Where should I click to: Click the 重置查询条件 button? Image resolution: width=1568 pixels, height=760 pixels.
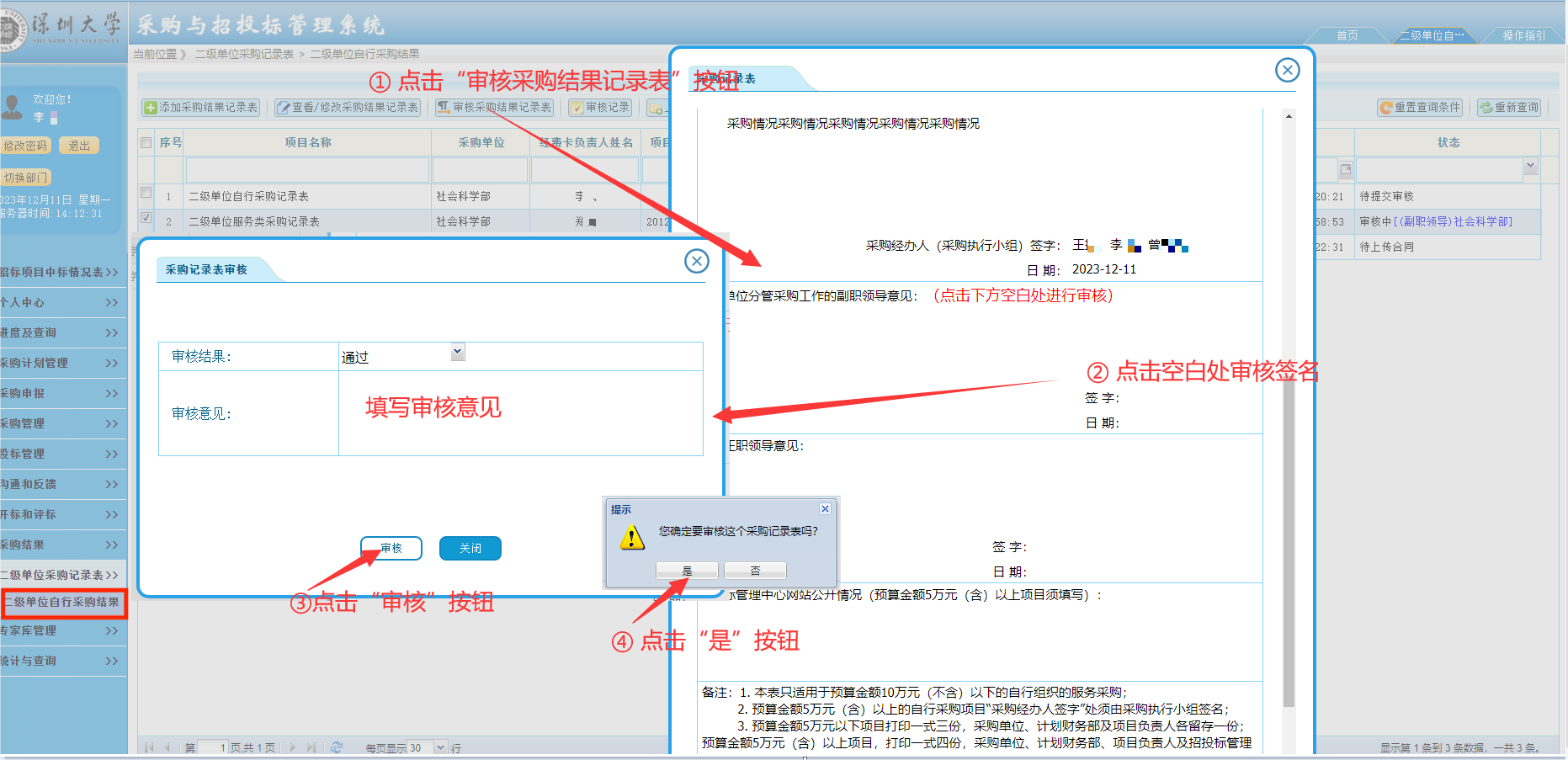coord(1420,108)
